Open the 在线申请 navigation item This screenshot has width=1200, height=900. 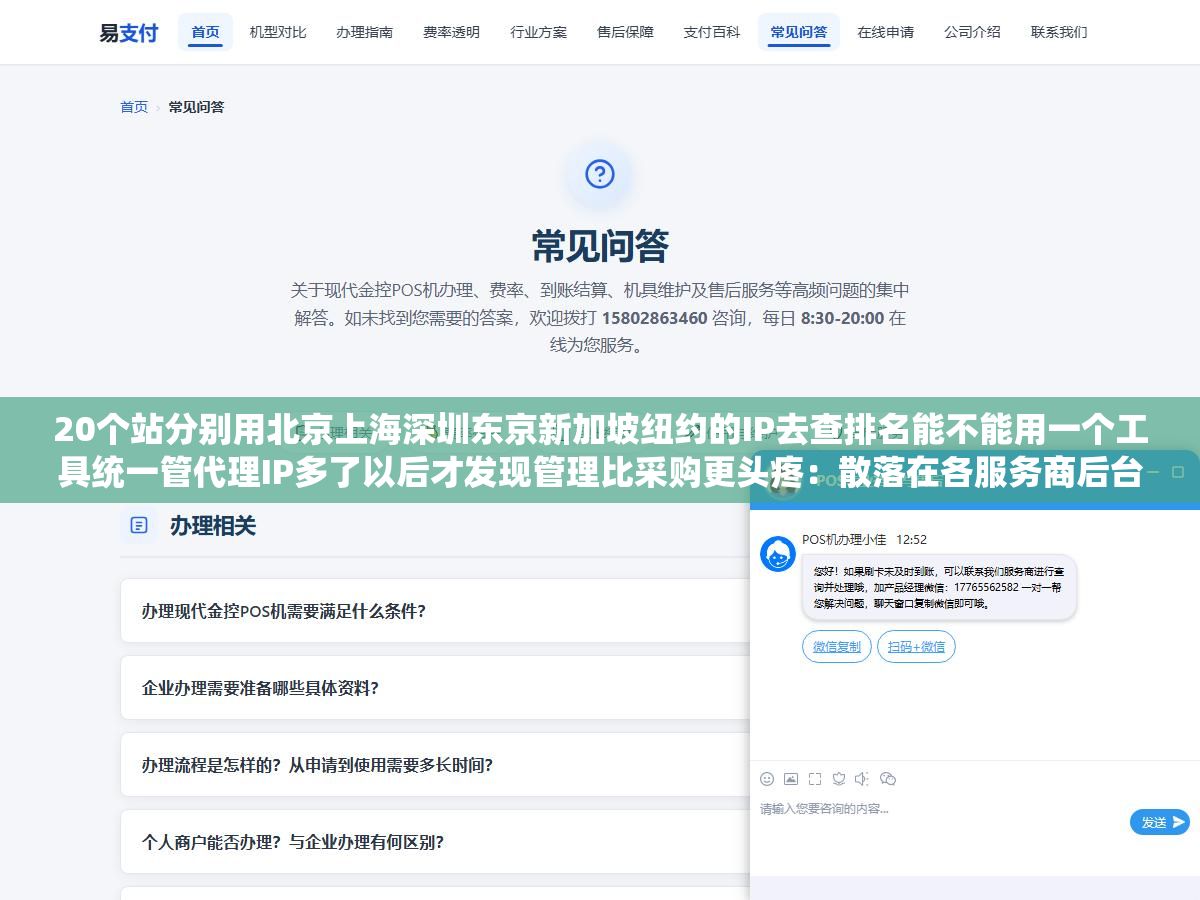coord(886,32)
